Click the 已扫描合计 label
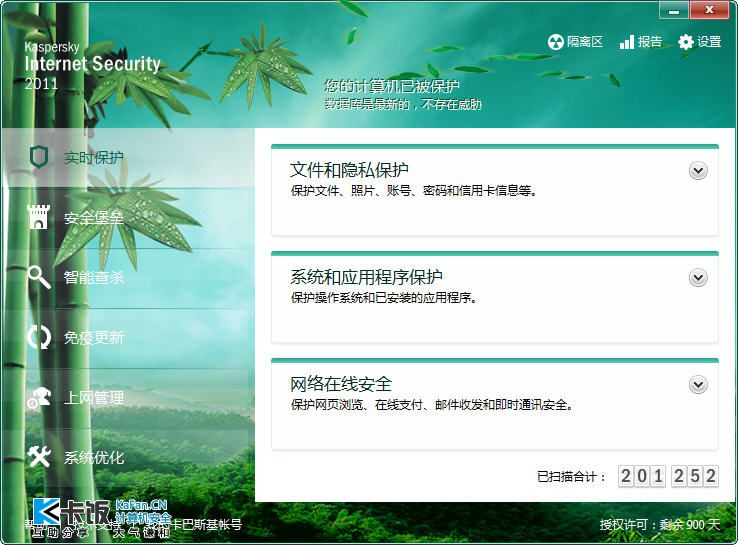Viewport: 738px width, 545px height. (x=571, y=477)
